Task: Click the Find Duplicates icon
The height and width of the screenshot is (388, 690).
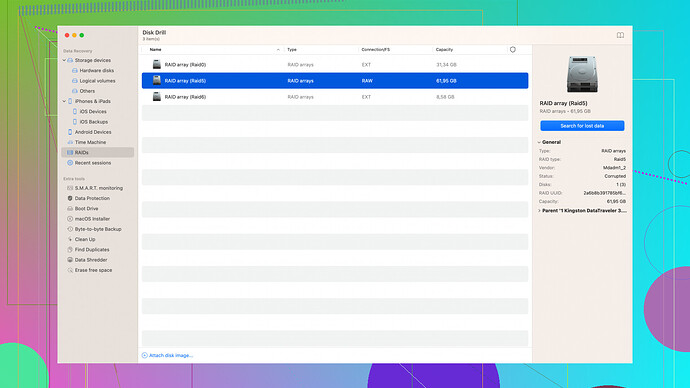Action: tap(70, 249)
